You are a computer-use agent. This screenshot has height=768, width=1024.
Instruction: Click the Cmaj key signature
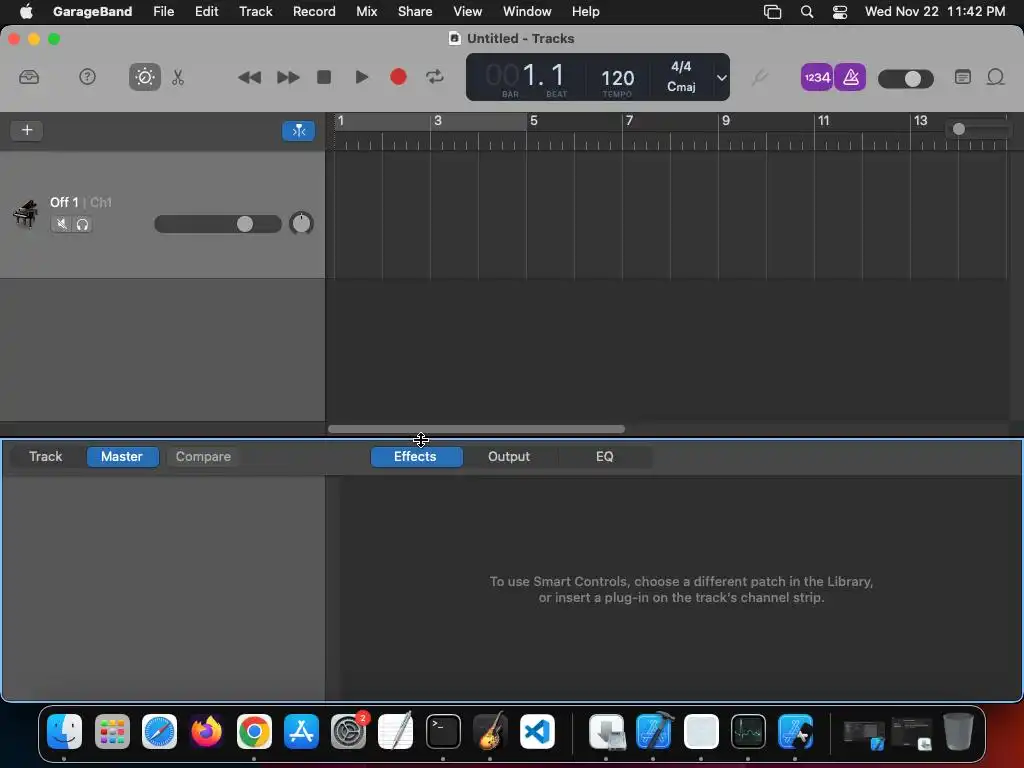click(x=680, y=86)
